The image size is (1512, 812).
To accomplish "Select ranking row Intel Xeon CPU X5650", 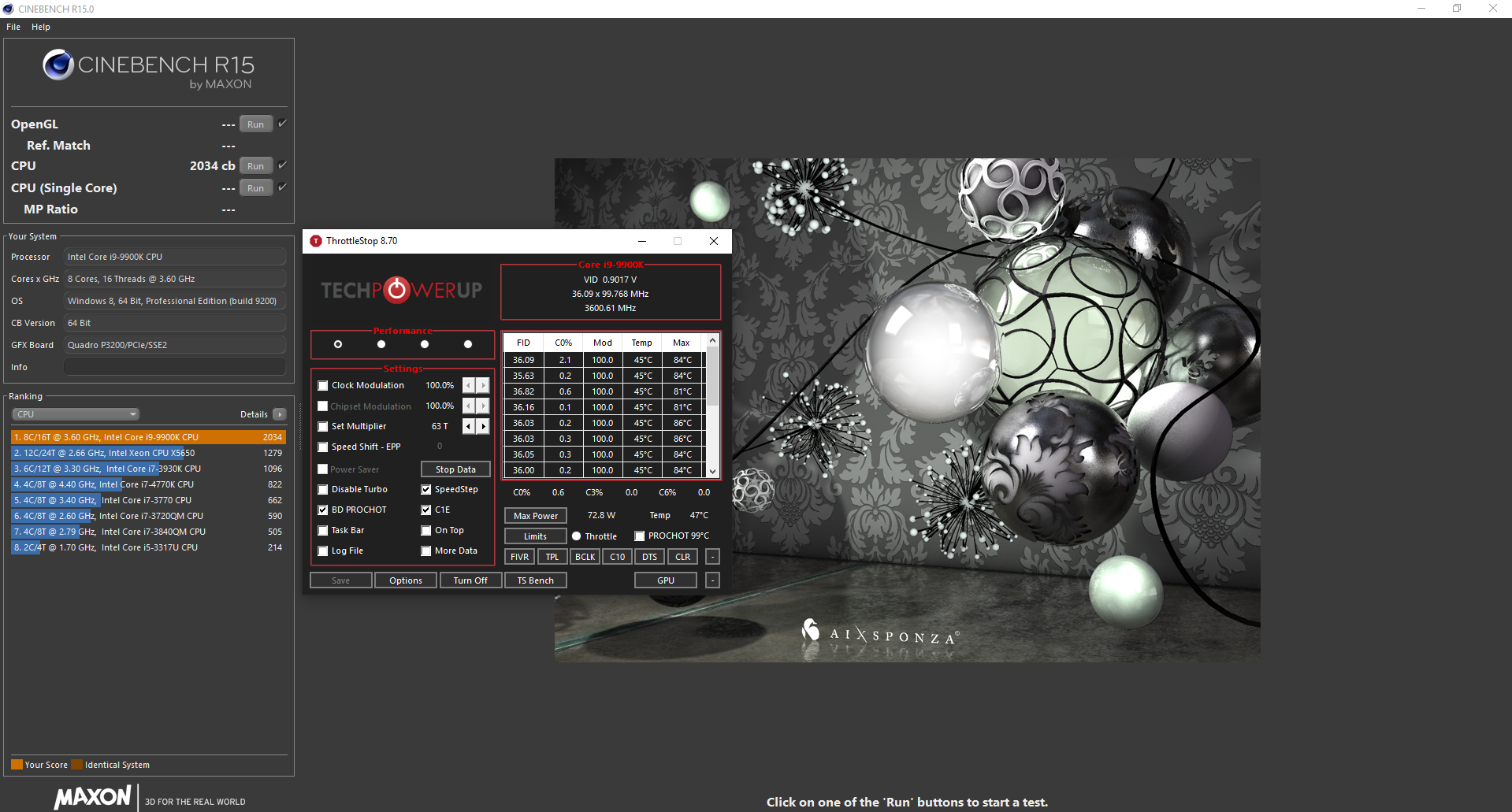I will (x=148, y=453).
